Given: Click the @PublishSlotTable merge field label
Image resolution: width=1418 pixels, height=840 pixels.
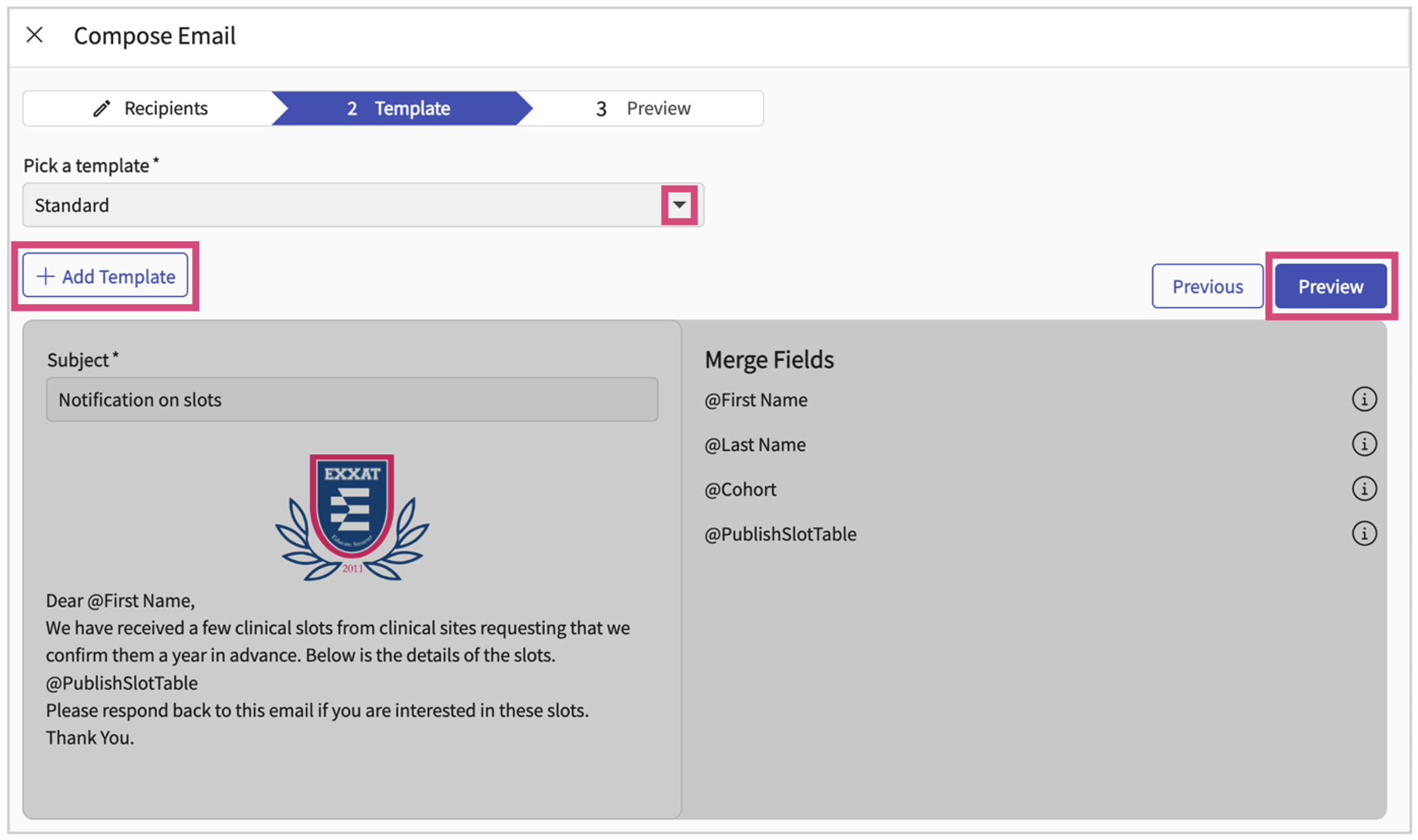Looking at the screenshot, I should (780, 534).
